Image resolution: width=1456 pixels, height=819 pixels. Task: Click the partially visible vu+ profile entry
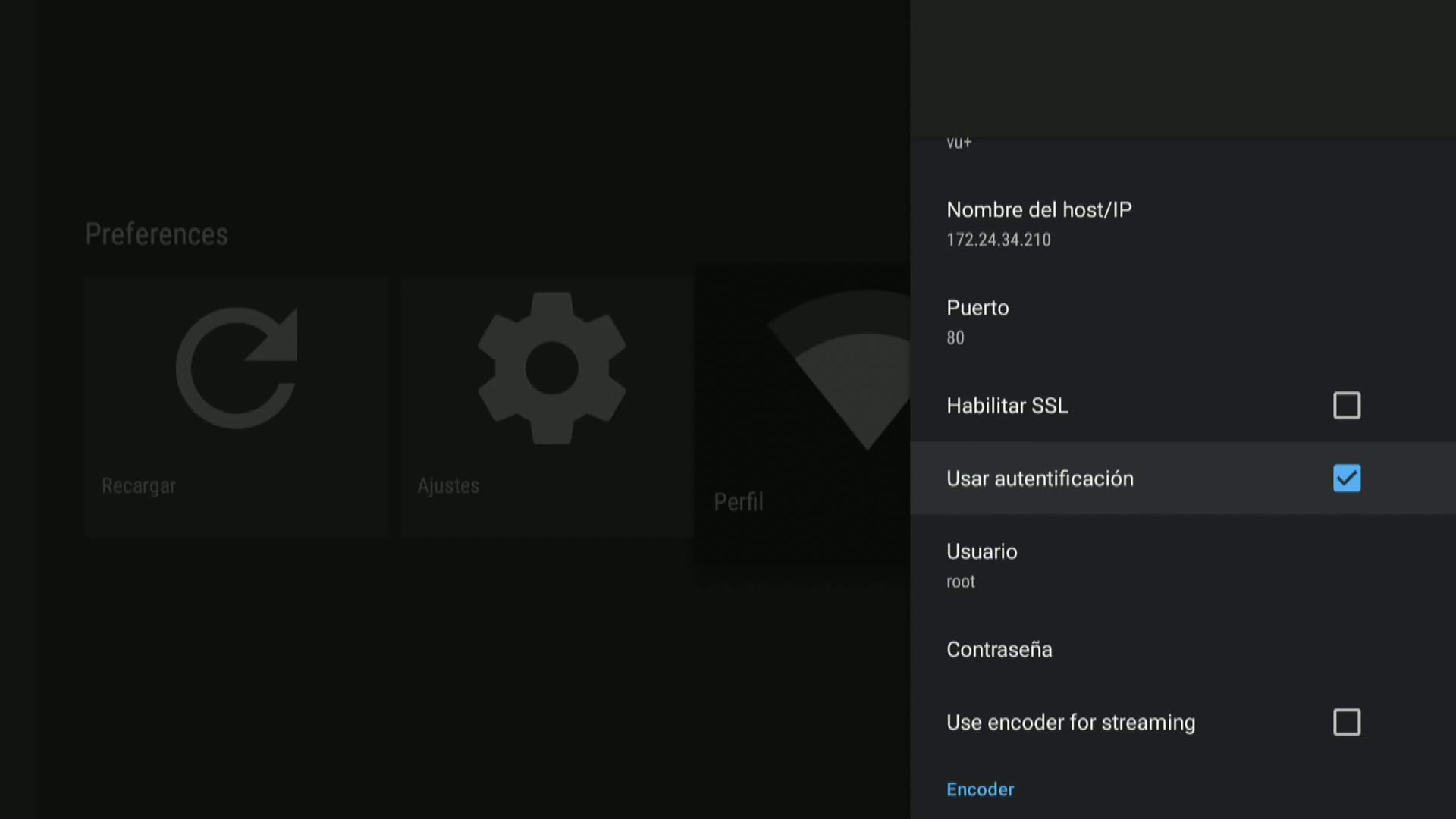click(x=959, y=143)
